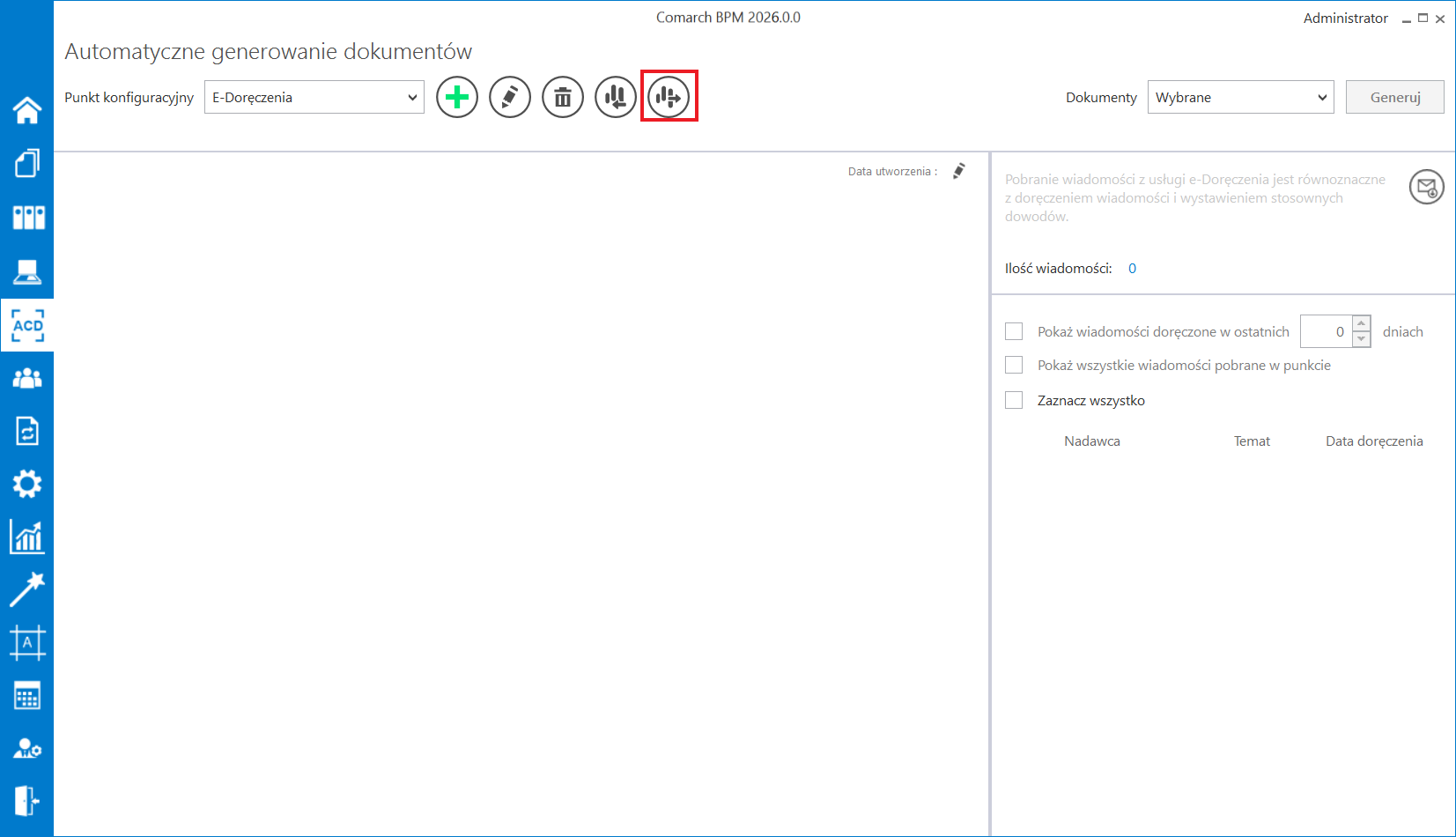Click the 'Generuj' button
The image size is (1456, 837).
coord(1394,97)
